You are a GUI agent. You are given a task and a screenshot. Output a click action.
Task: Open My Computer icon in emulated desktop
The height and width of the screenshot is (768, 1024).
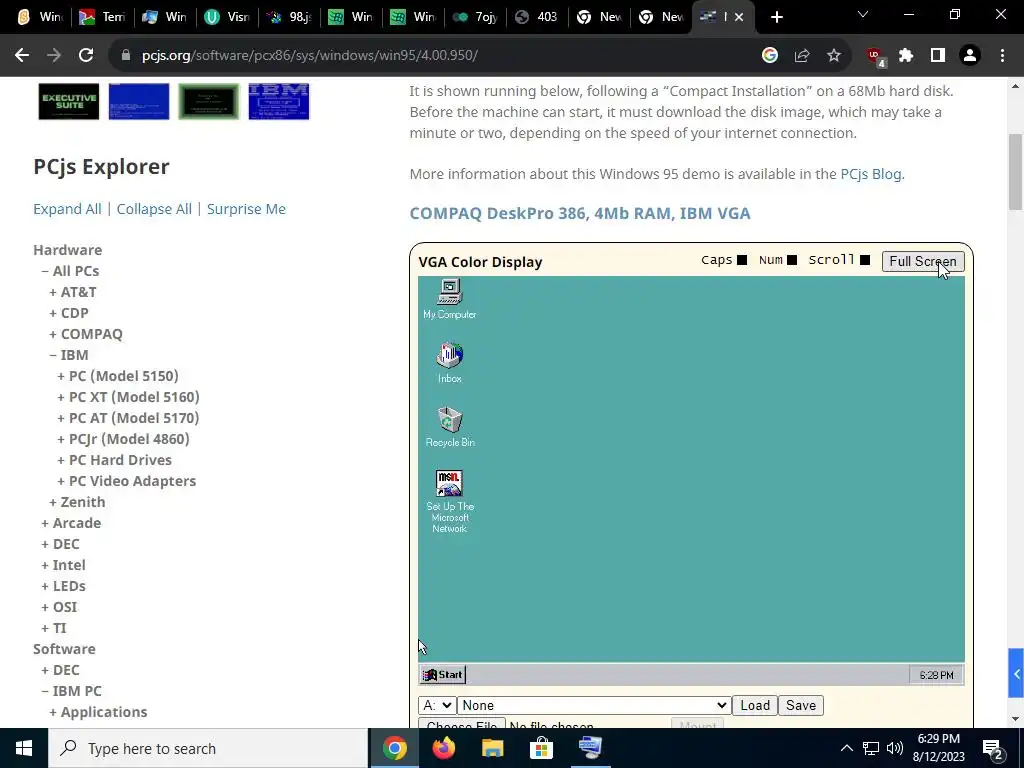click(449, 299)
